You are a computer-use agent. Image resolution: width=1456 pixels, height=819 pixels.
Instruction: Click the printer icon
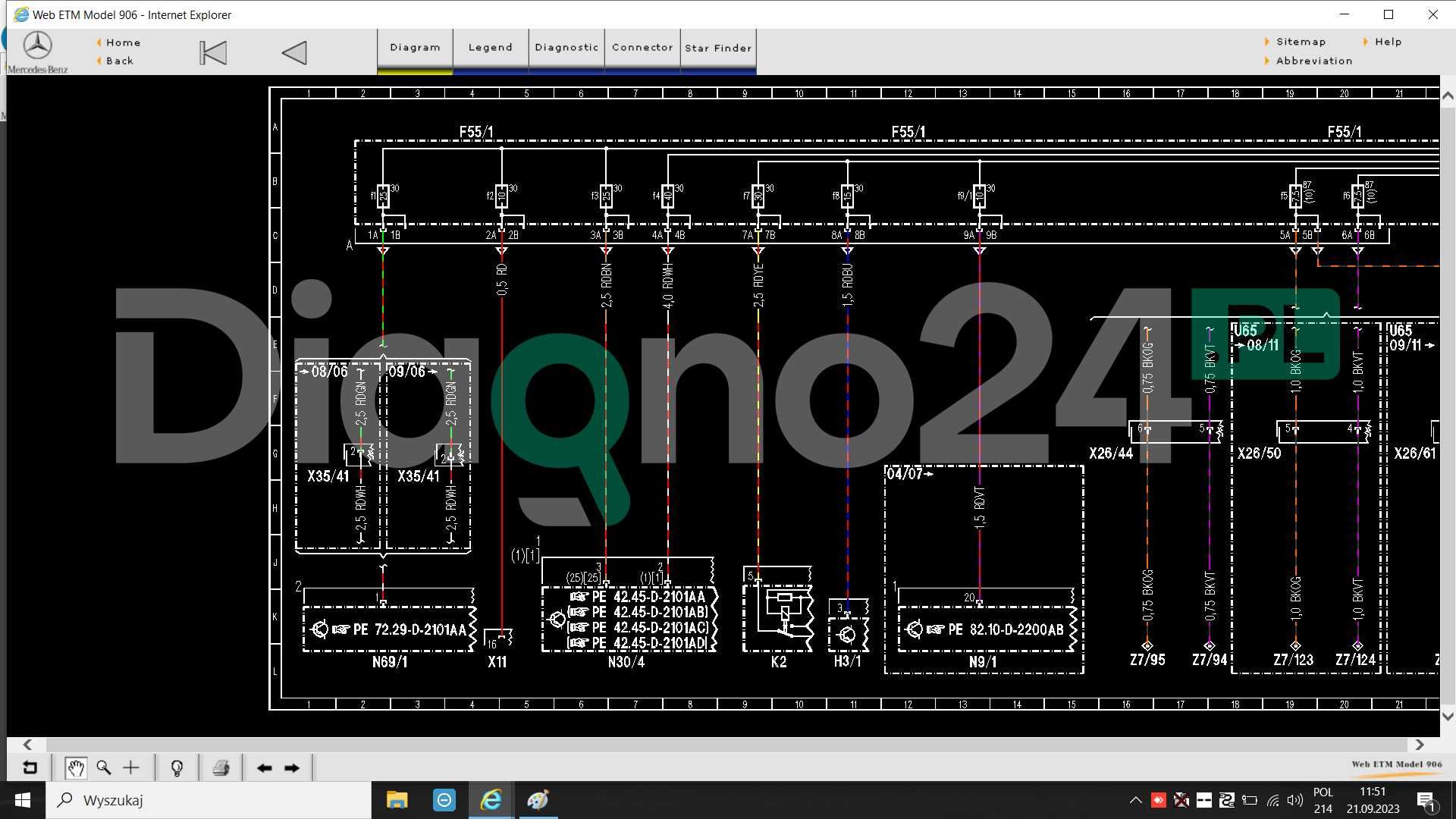(221, 767)
